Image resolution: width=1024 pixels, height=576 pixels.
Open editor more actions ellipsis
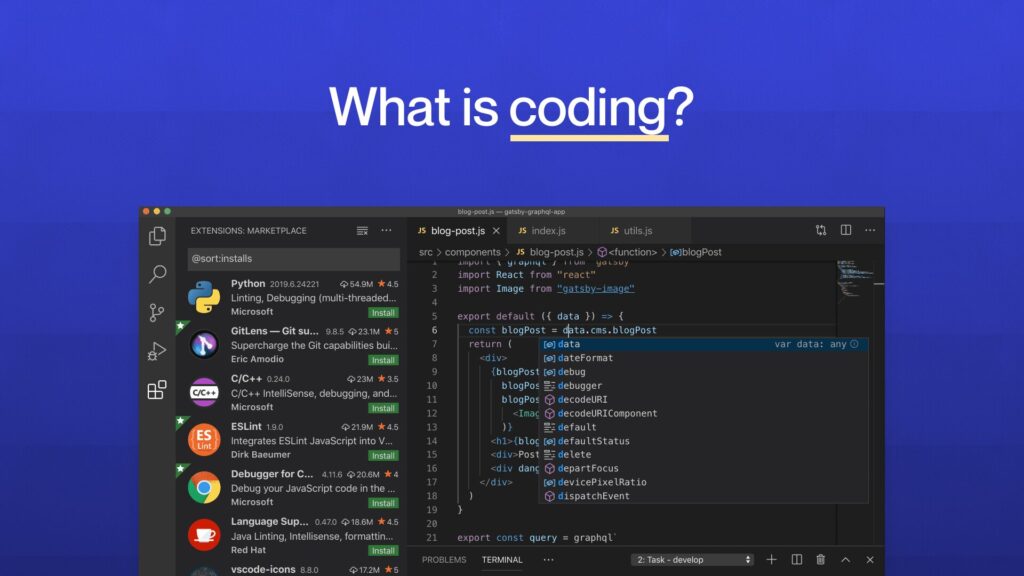point(870,230)
